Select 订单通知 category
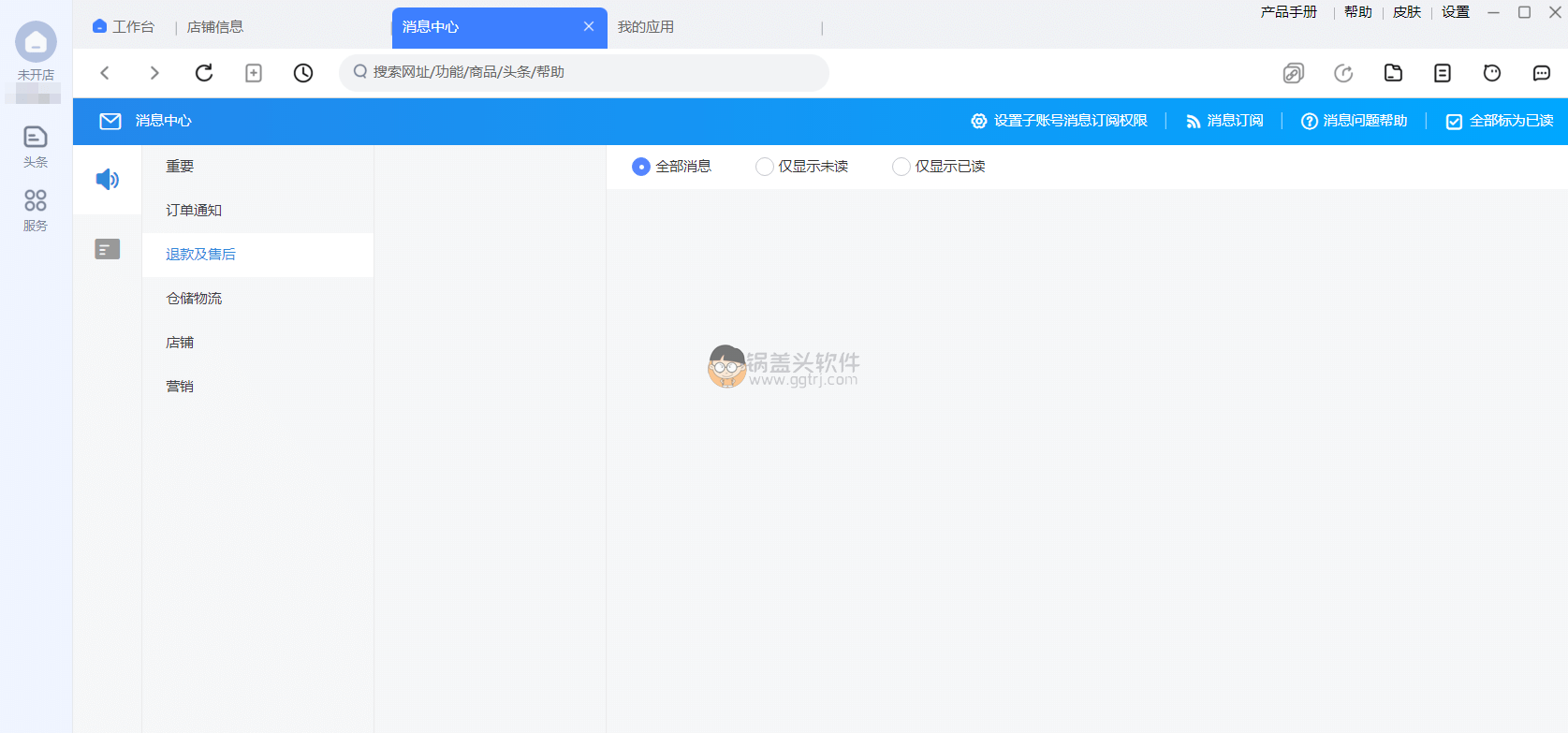 [194, 211]
